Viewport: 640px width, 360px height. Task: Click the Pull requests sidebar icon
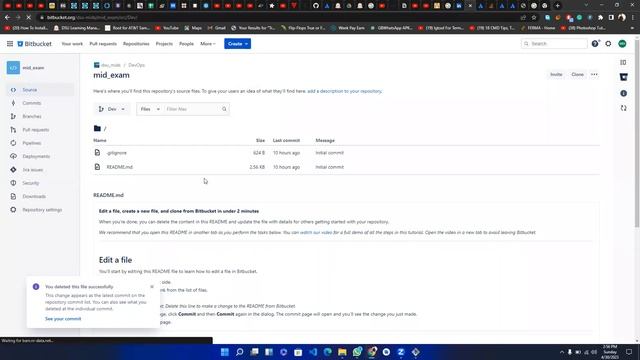tap(13, 130)
